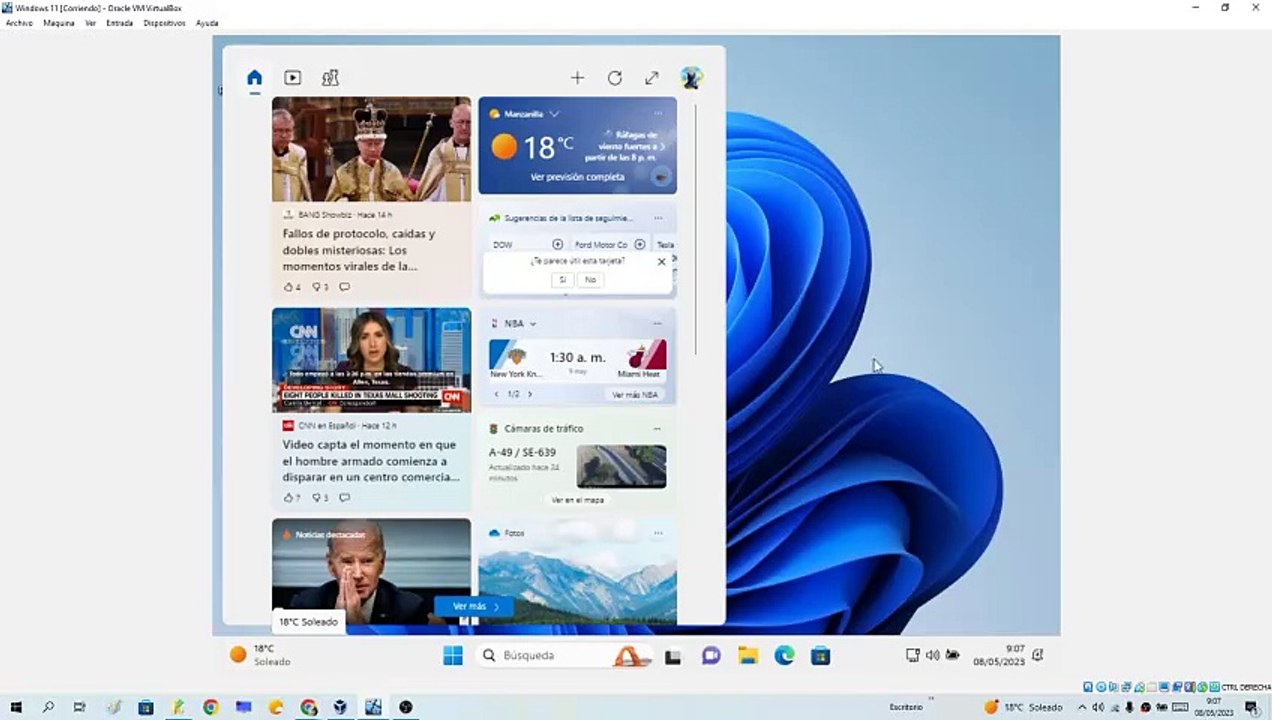Image resolution: width=1272 pixels, height=720 pixels.
Task: Open the CNN news video thumbnail
Action: pos(371,360)
